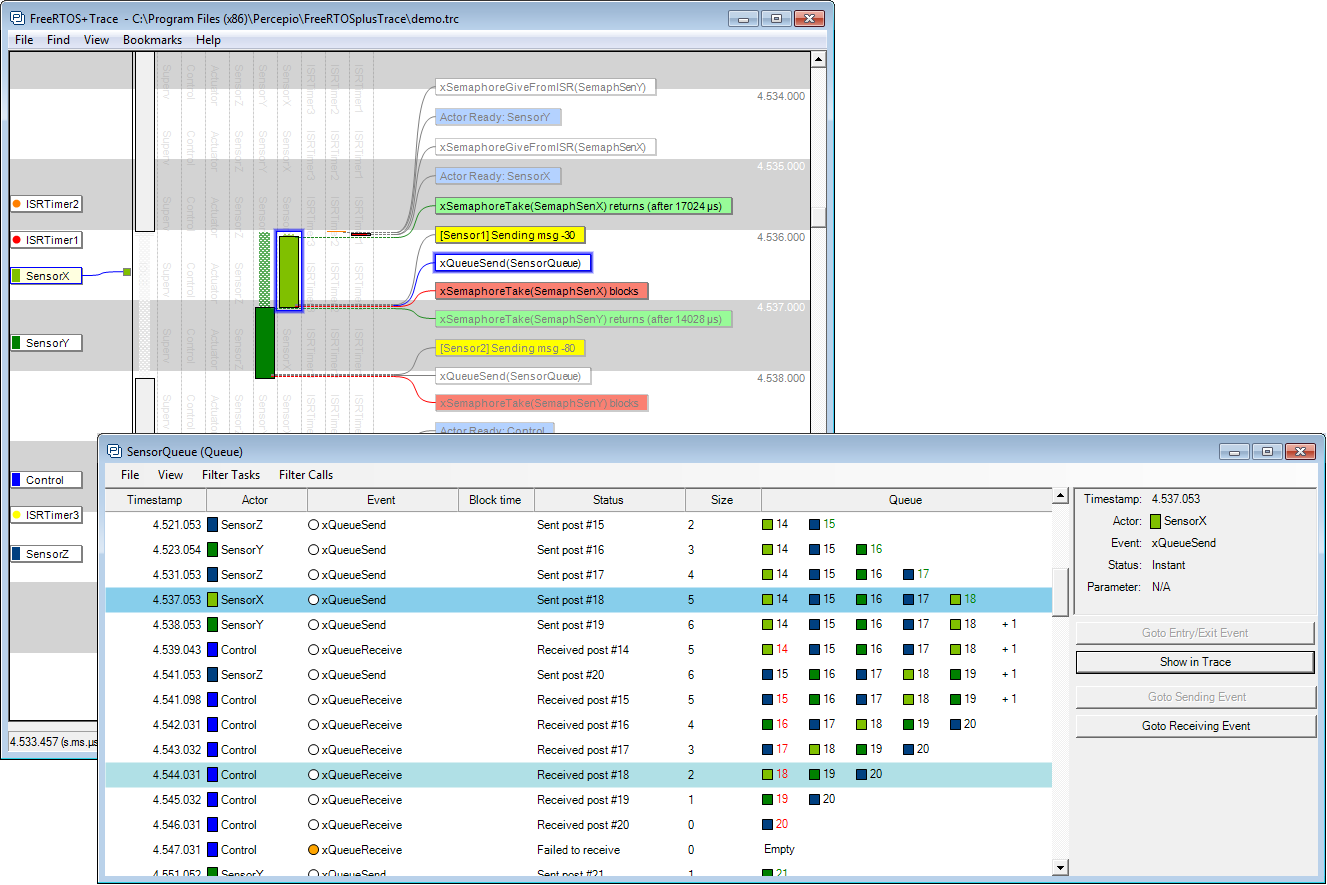The width and height of the screenshot is (1327, 885).
Task: Click the Goto Receiving Event button
Action: (x=1195, y=726)
